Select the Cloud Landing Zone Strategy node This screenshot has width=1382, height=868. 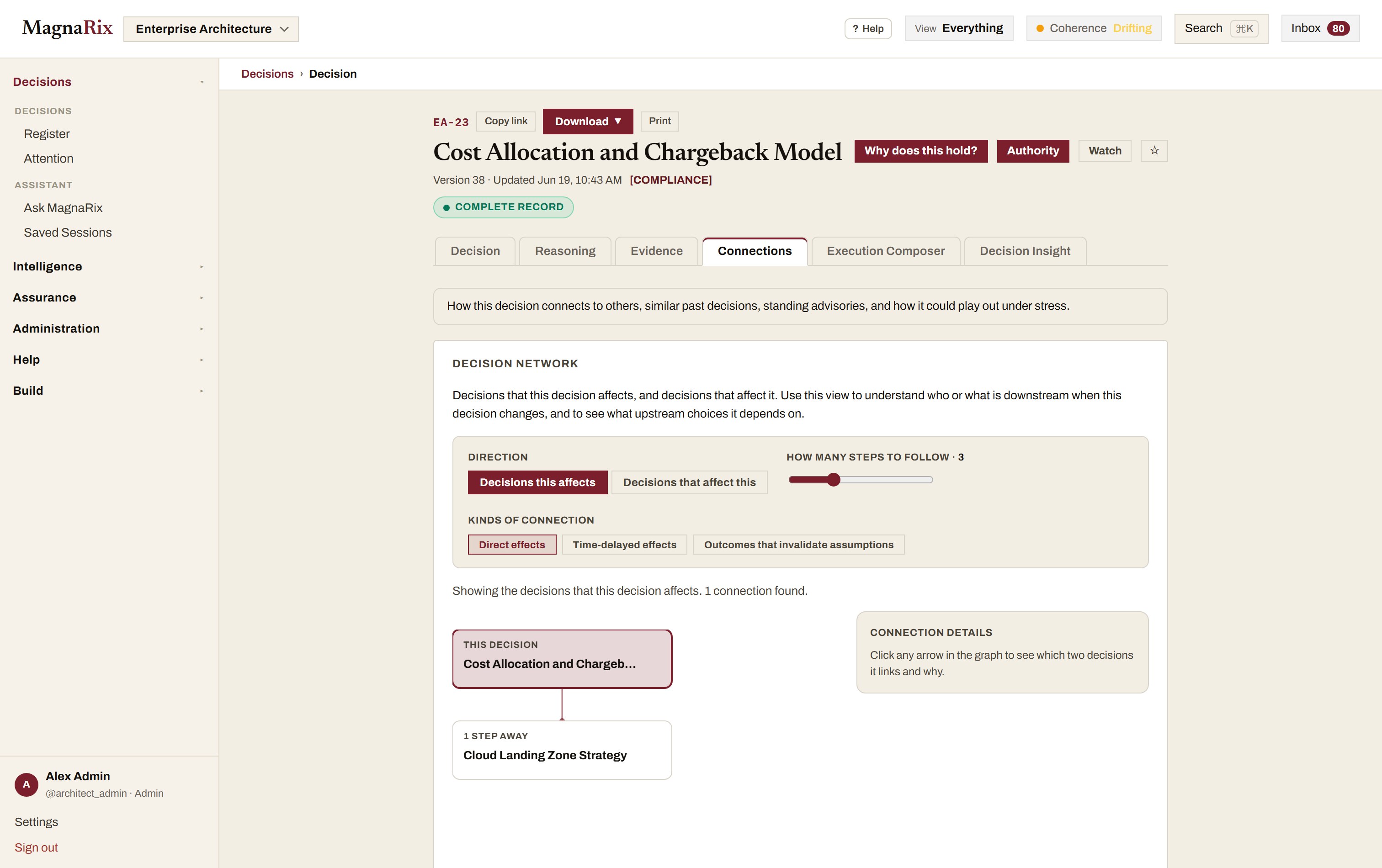[x=562, y=750]
